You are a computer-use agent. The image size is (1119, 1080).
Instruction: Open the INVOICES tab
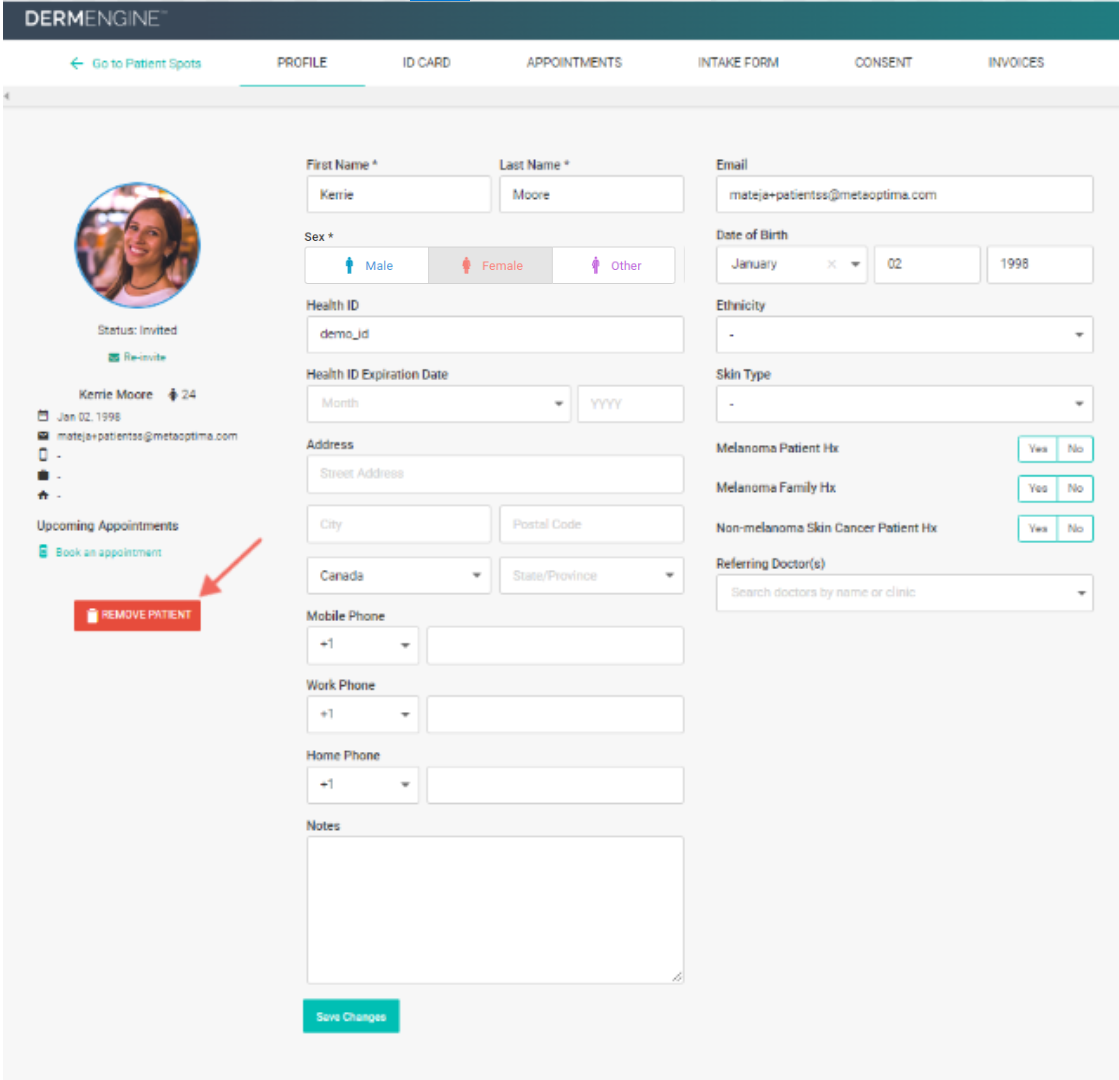[x=1016, y=63]
